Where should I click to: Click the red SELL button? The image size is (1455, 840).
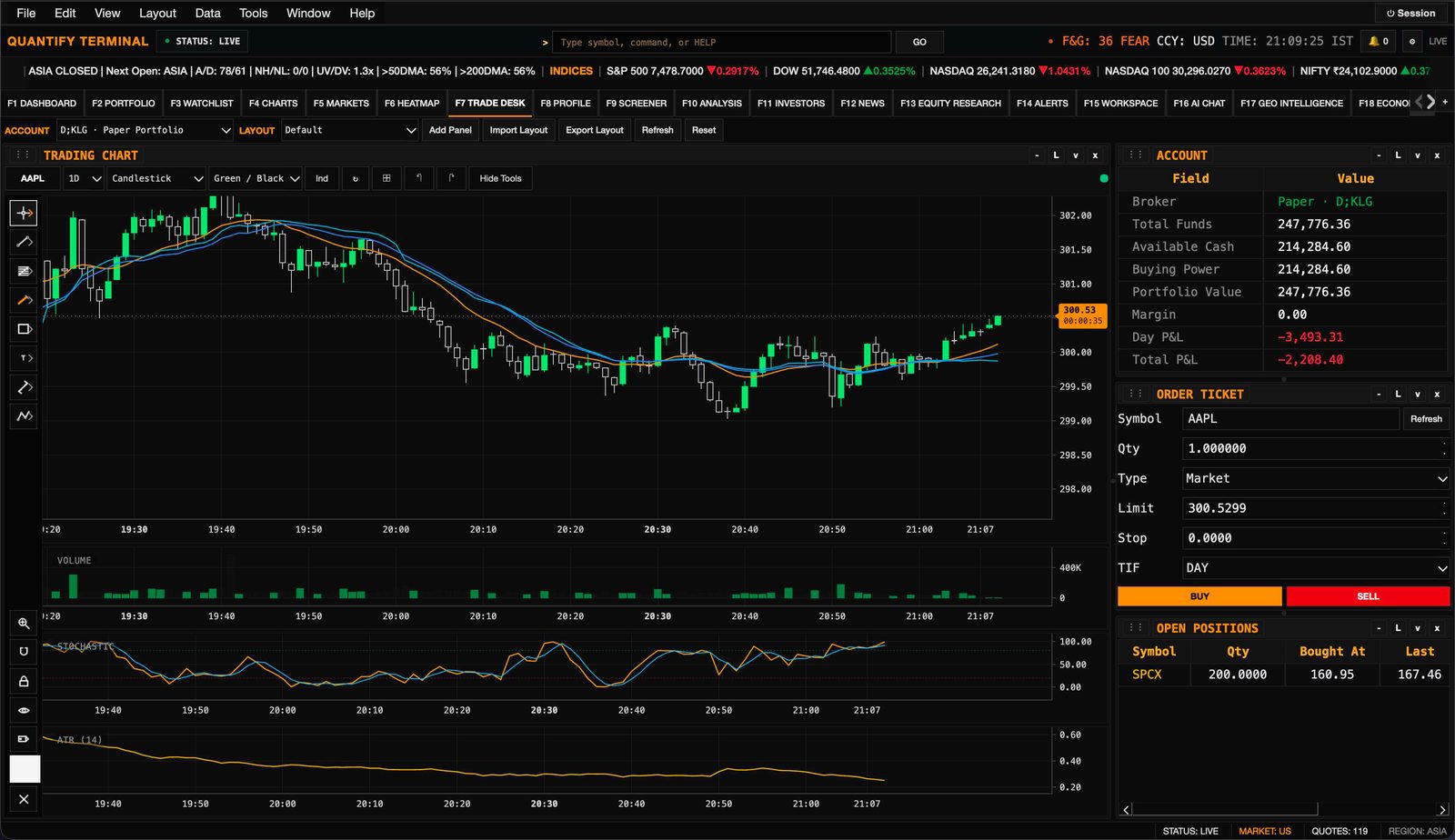tap(1368, 596)
